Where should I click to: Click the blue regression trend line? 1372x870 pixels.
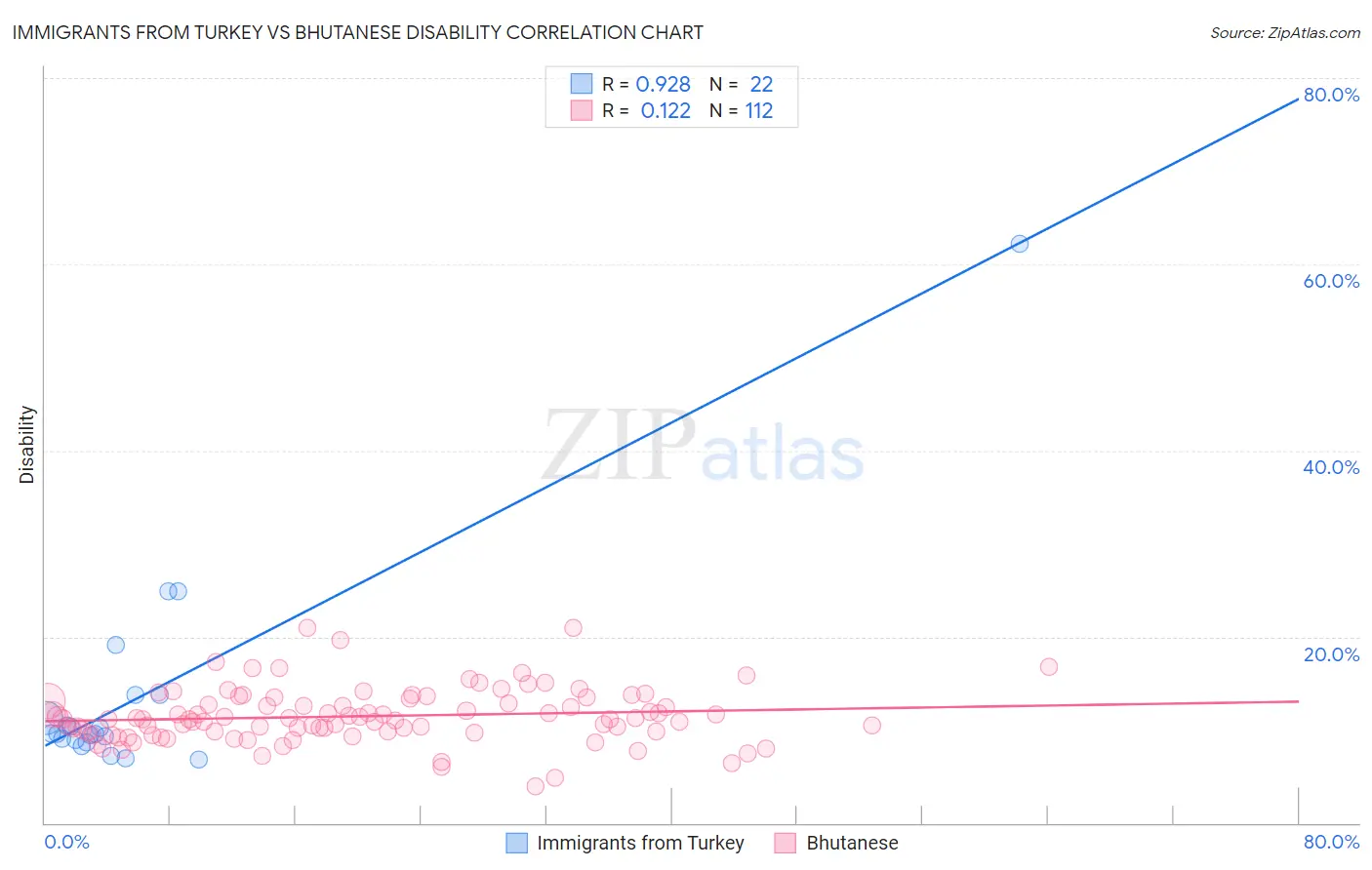tap(671, 421)
